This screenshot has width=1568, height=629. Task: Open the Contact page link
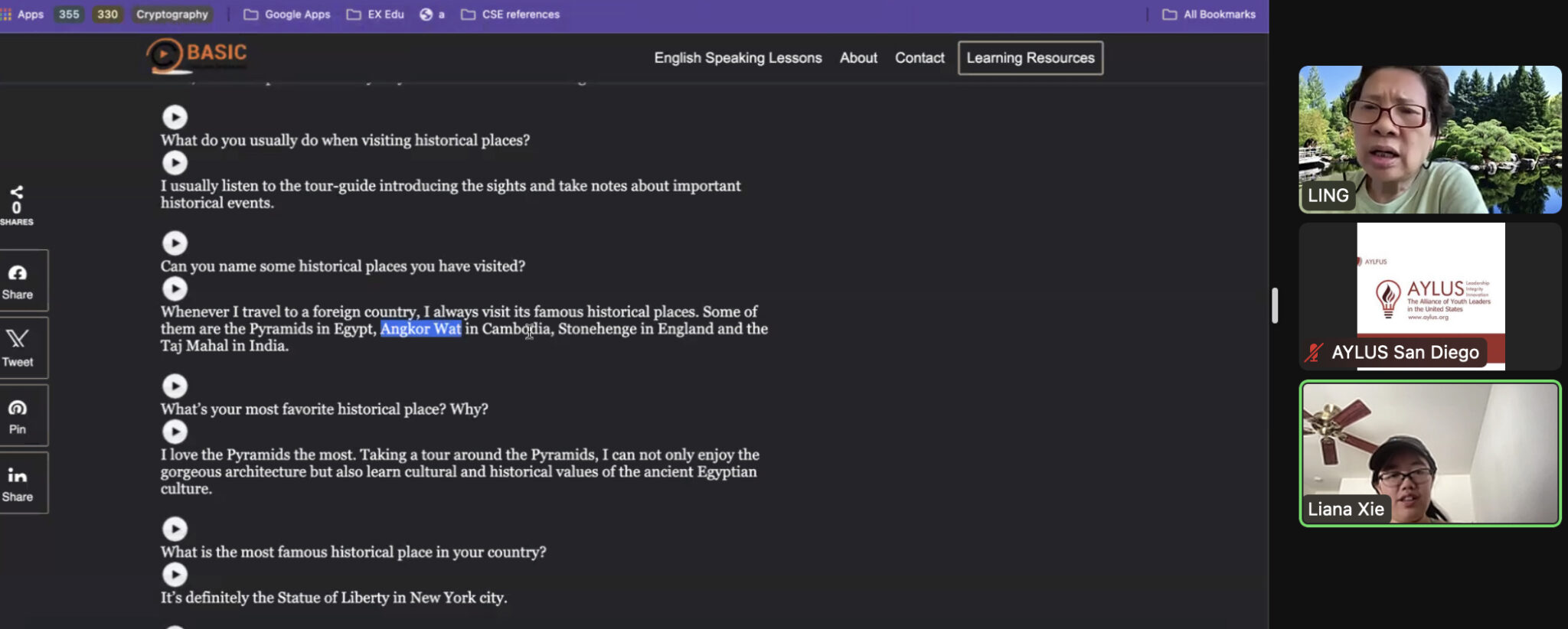pyautogui.click(x=920, y=58)
